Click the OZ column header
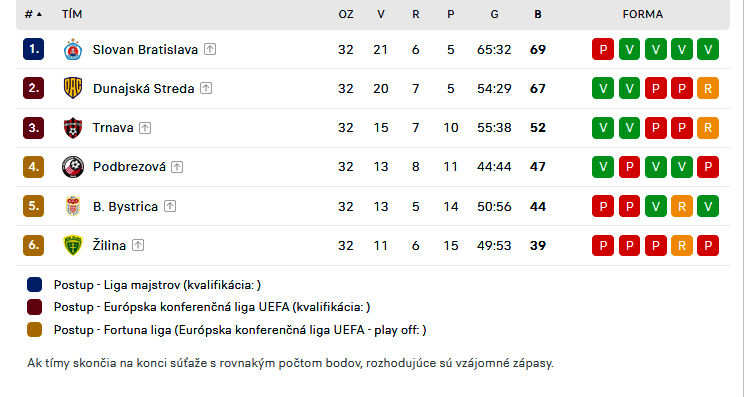Viewport: 744px width, 397px height. pyautogui.click(x=346, y=14)
